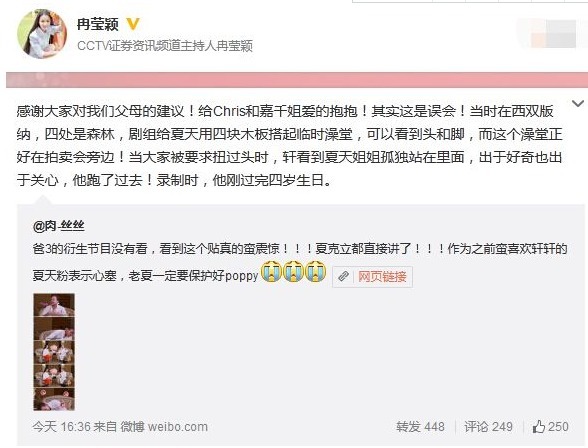Open the long attached image thumbnail
Screen dimensions: 588x448
54,352
